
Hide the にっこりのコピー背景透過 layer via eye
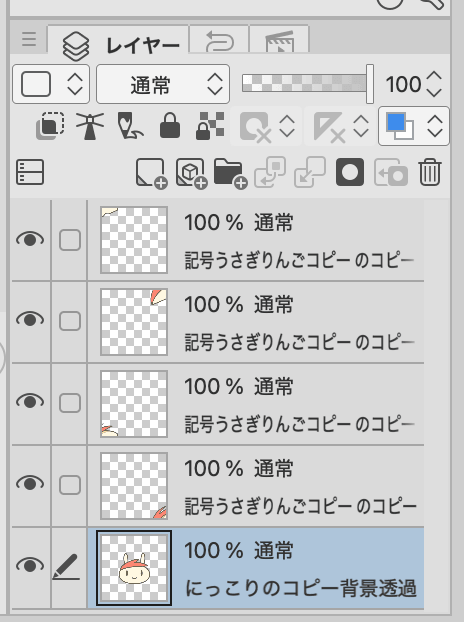[30, 565]
